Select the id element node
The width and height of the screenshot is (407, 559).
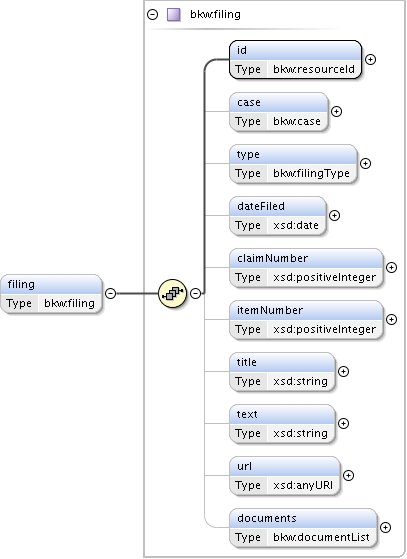(x=295, y=60)
